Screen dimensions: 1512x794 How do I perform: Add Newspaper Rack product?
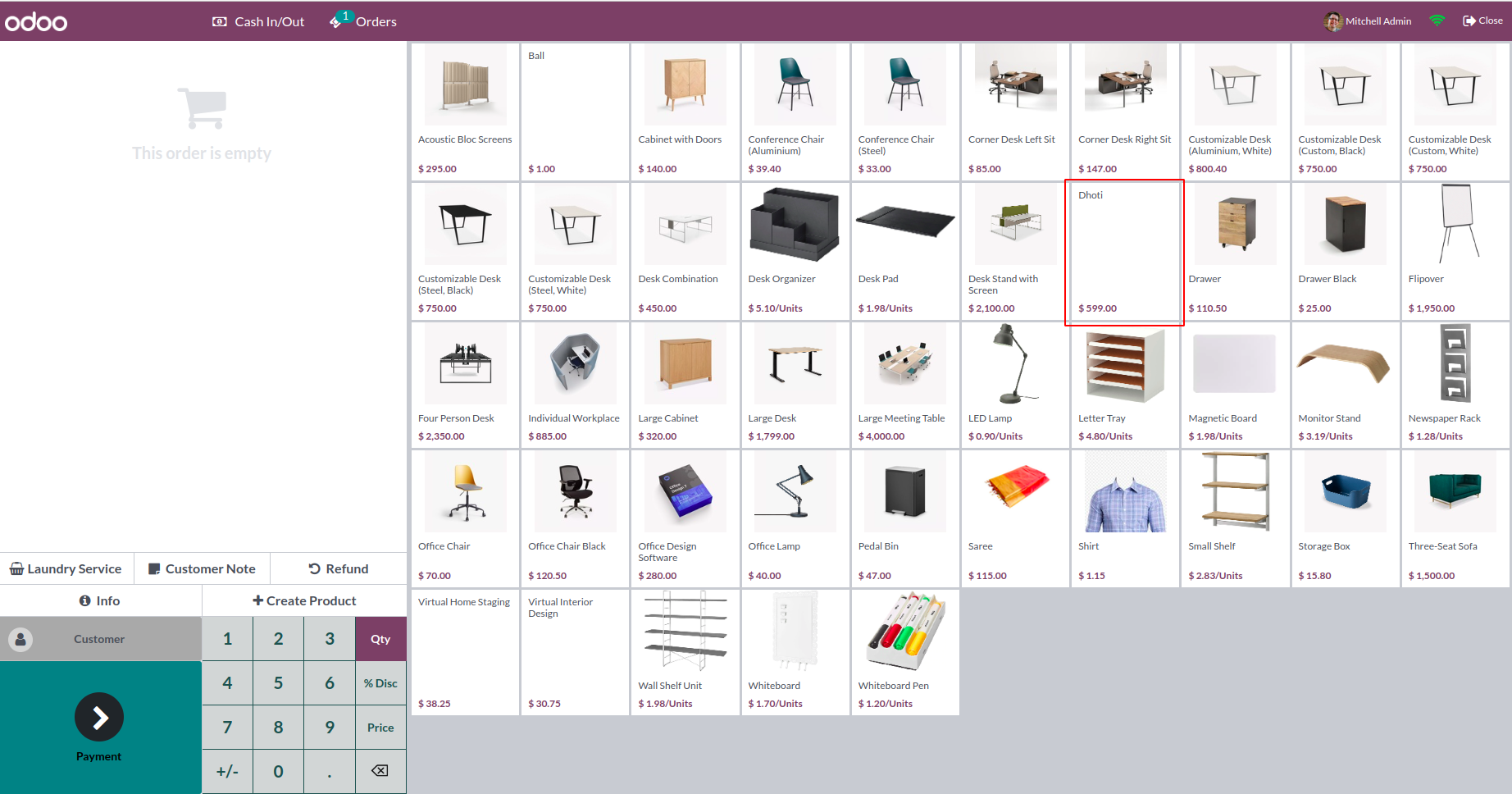point(1455,385)
